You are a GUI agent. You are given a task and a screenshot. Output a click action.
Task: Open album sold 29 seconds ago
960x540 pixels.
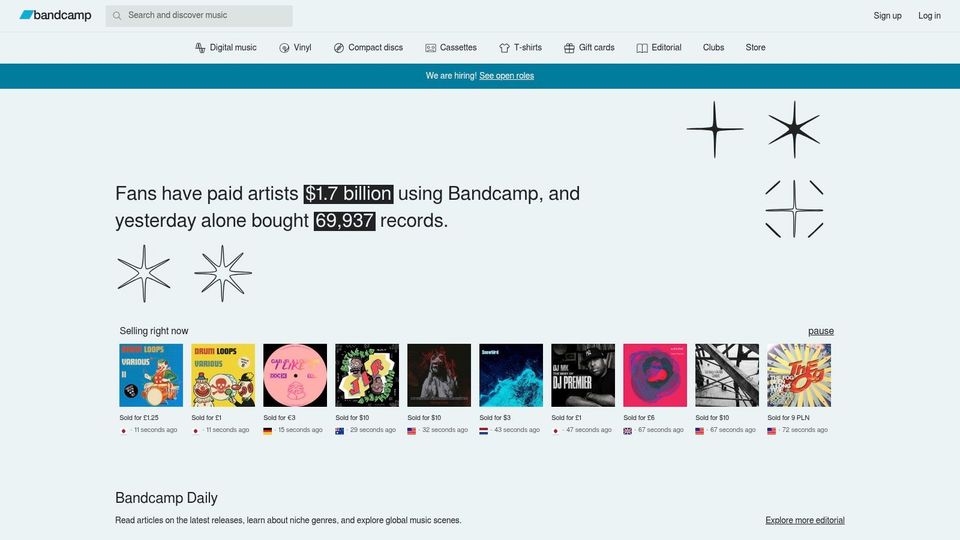367,375
